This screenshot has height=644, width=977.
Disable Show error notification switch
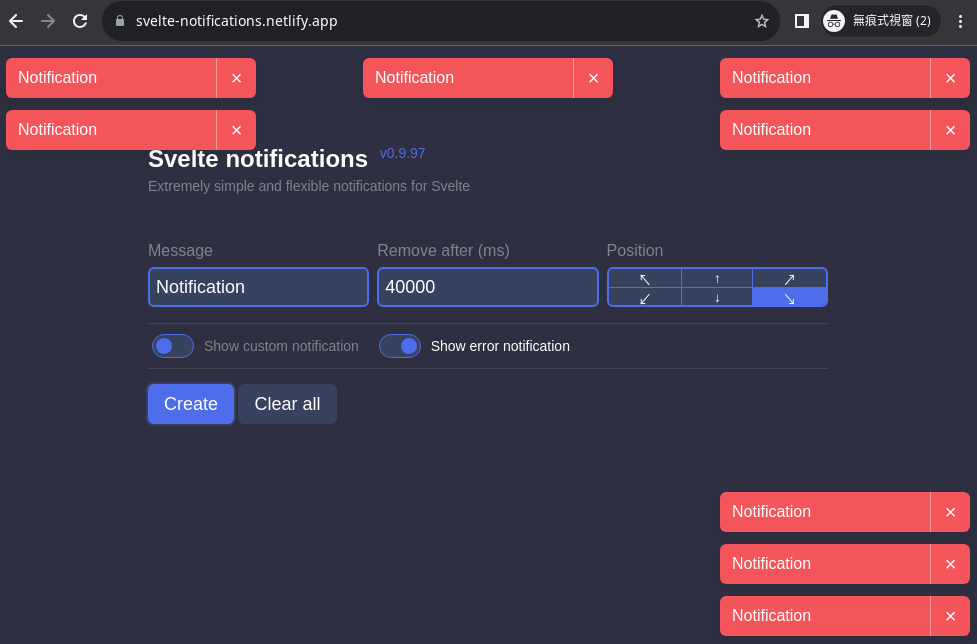399,346
